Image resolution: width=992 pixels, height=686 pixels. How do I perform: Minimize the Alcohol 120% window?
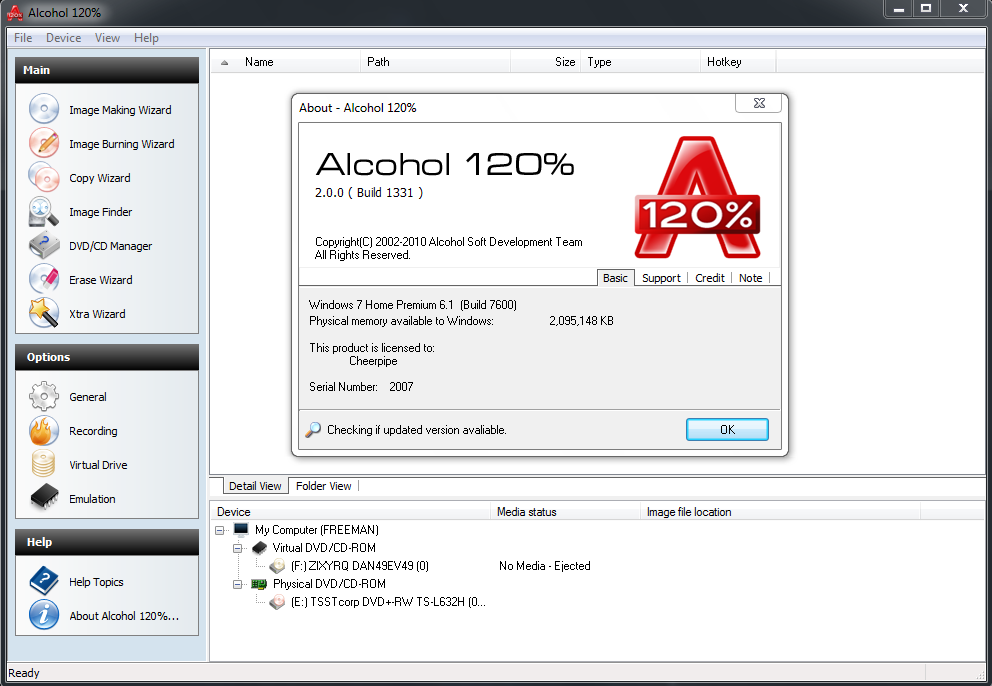pos(898,9)
